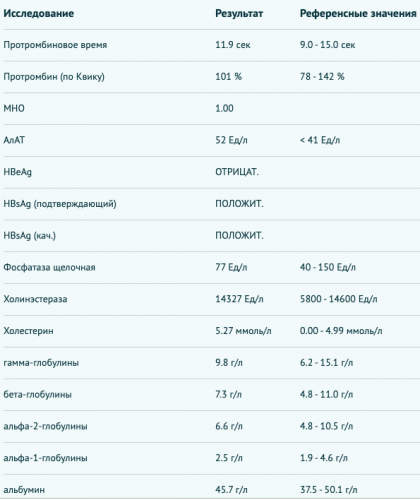Image resolution: width=420 pixels, height=500 pixels.
Task: Select бета-глобулины result 7.3 г/л
Action: click(229, 395)
